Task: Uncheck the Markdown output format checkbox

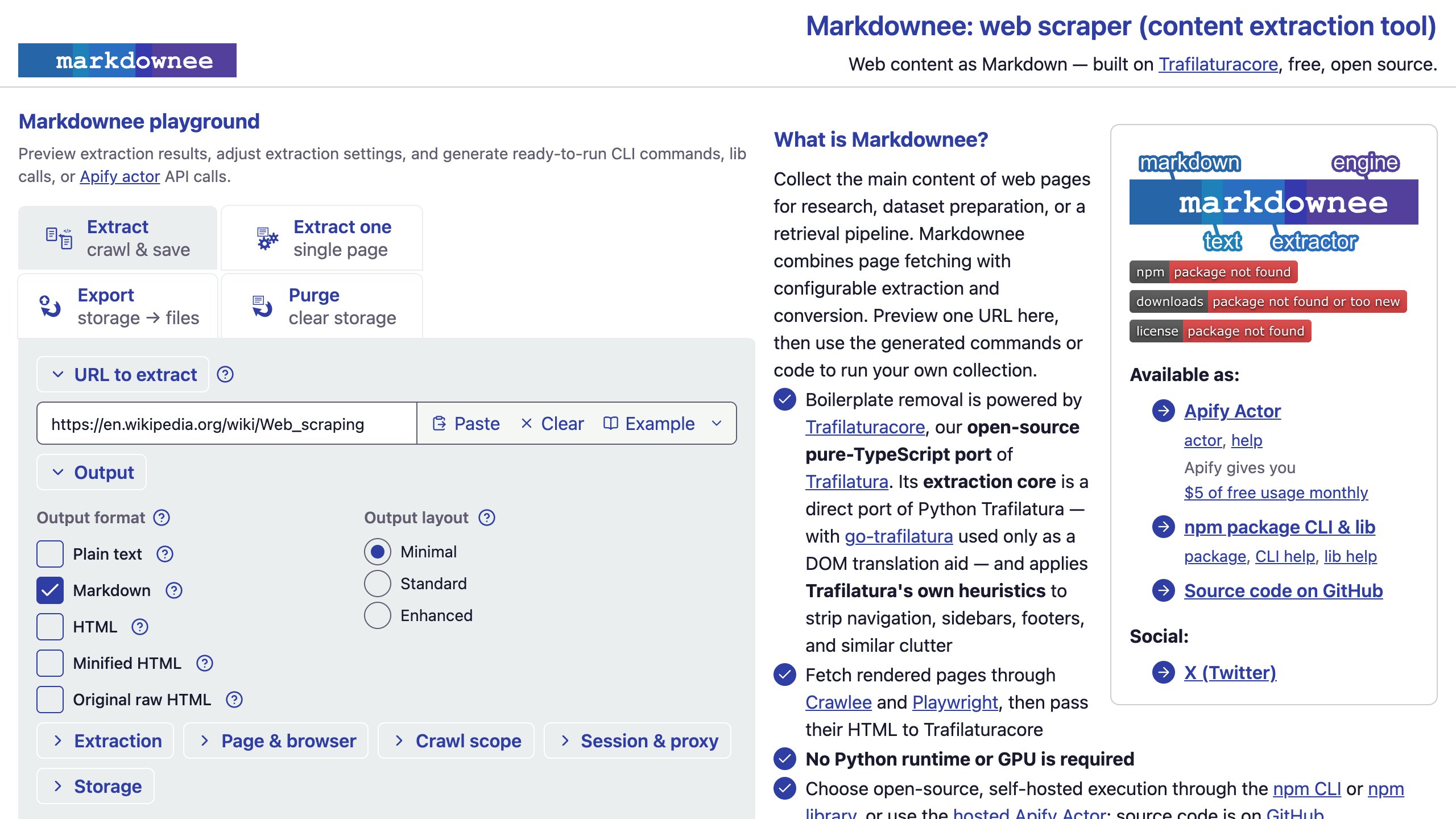Action: 50,590
